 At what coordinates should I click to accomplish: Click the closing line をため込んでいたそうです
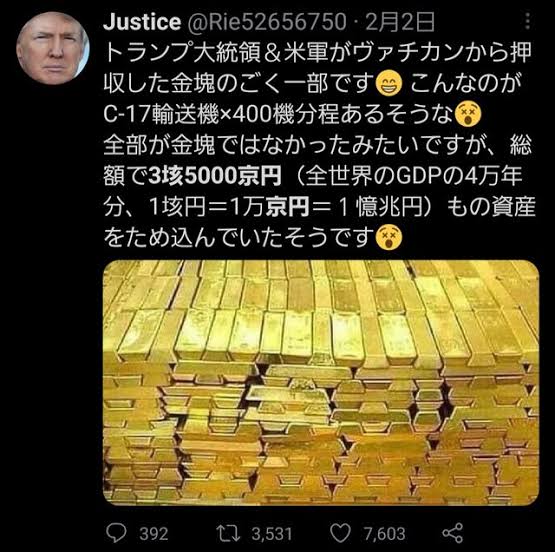(239, 237)
